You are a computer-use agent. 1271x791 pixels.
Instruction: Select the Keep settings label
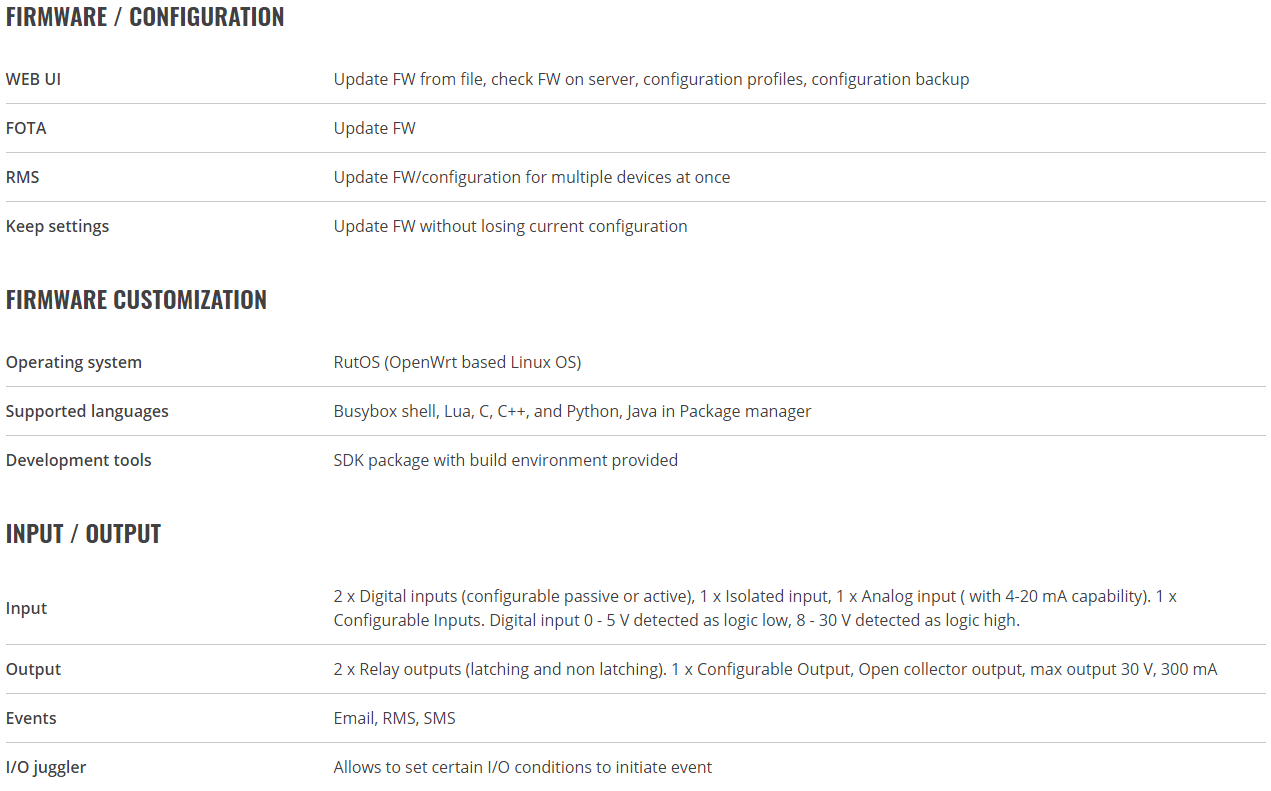click(57, 226)
